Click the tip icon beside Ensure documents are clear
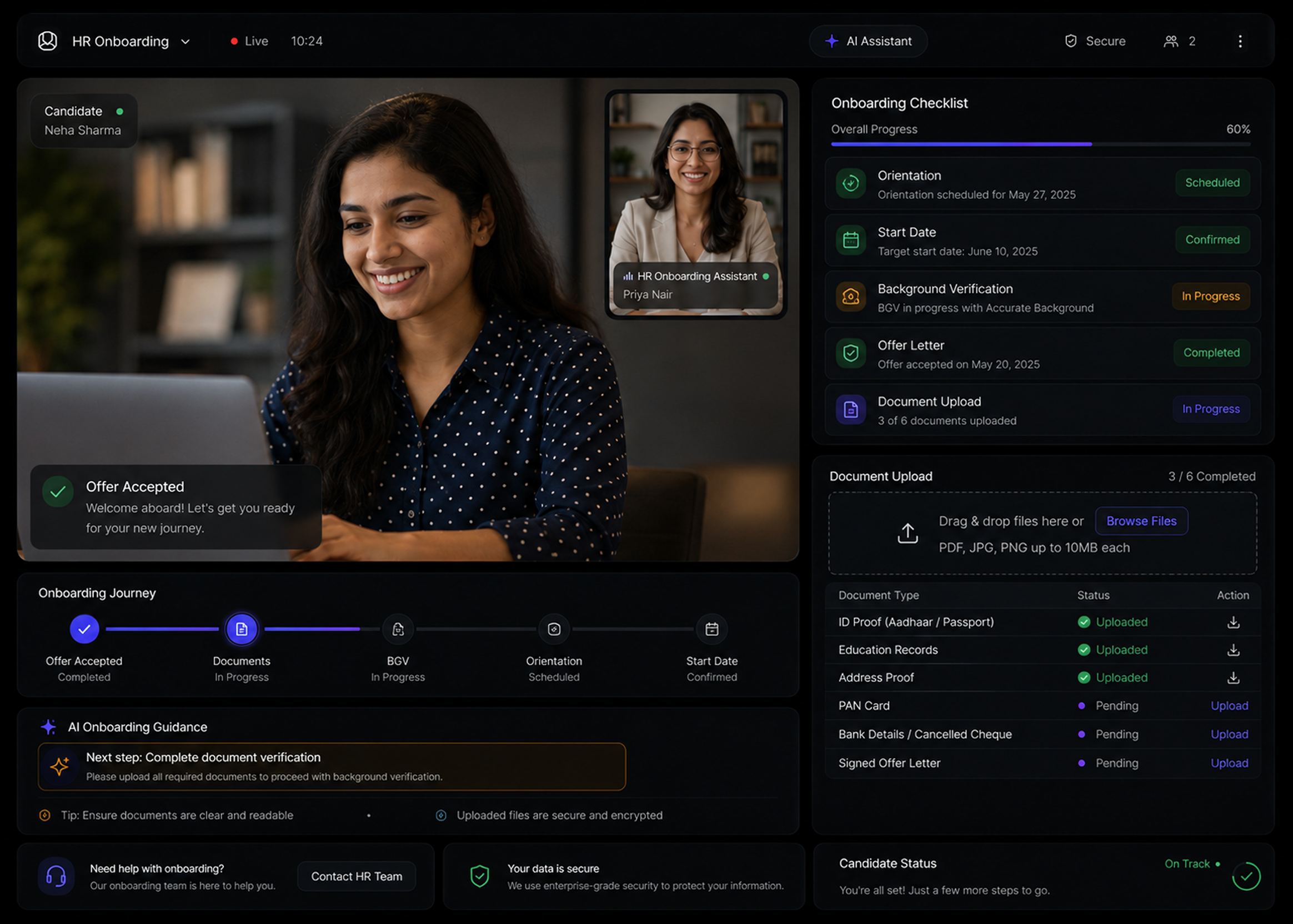The image size is (1293, 924). (44, 815)
